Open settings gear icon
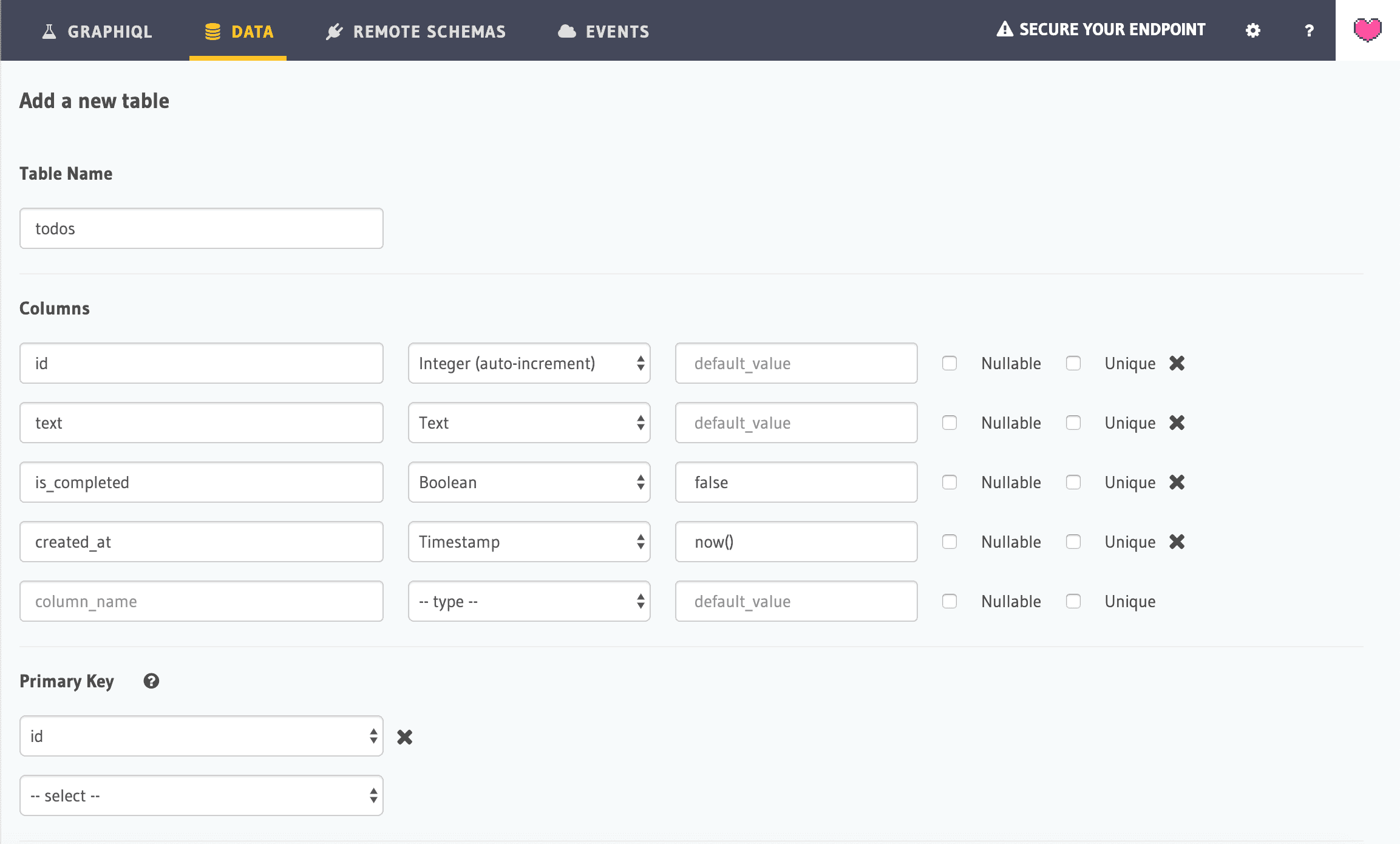This screenshot has width=1400, height=844. 1253,30
